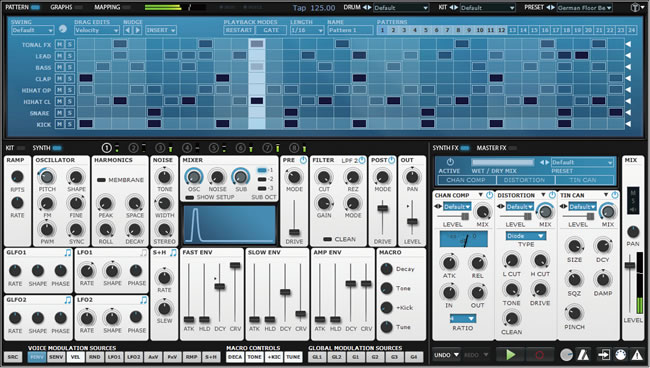Image resolution: width=650 pixels, height=368 pixels.
Task: Click the warning triangle icon
Action: point(637,355)
